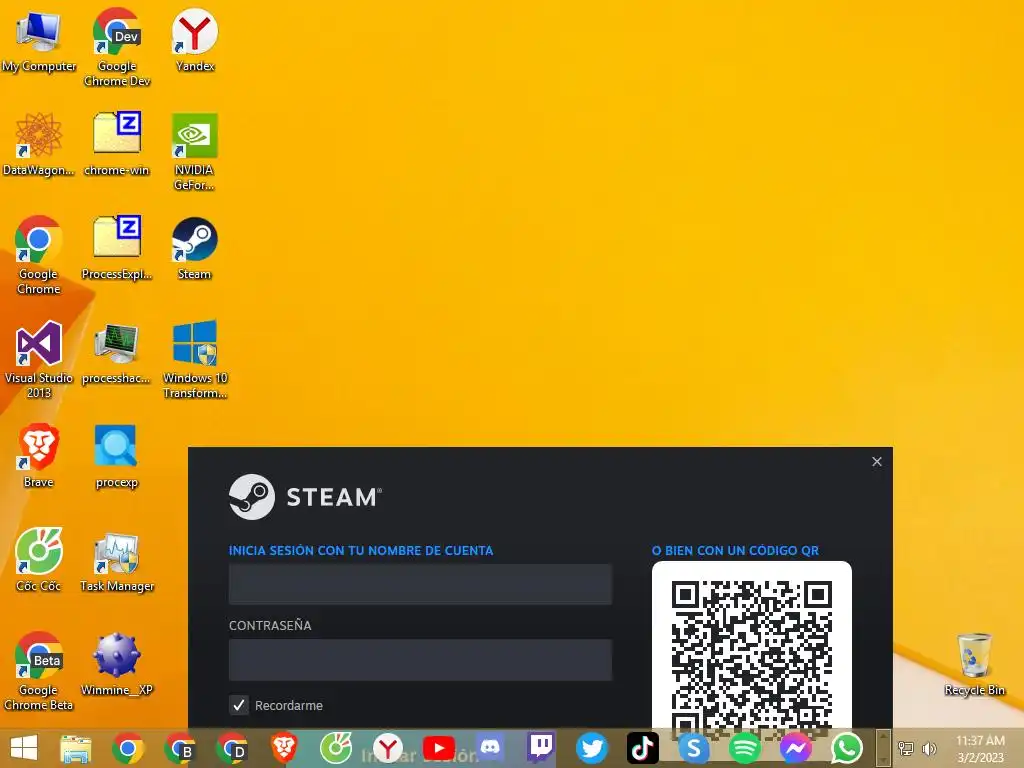Screen dimensions: 1024x768
Task: Launch Yandex from the taskbar
Action: tap(387, 748)
